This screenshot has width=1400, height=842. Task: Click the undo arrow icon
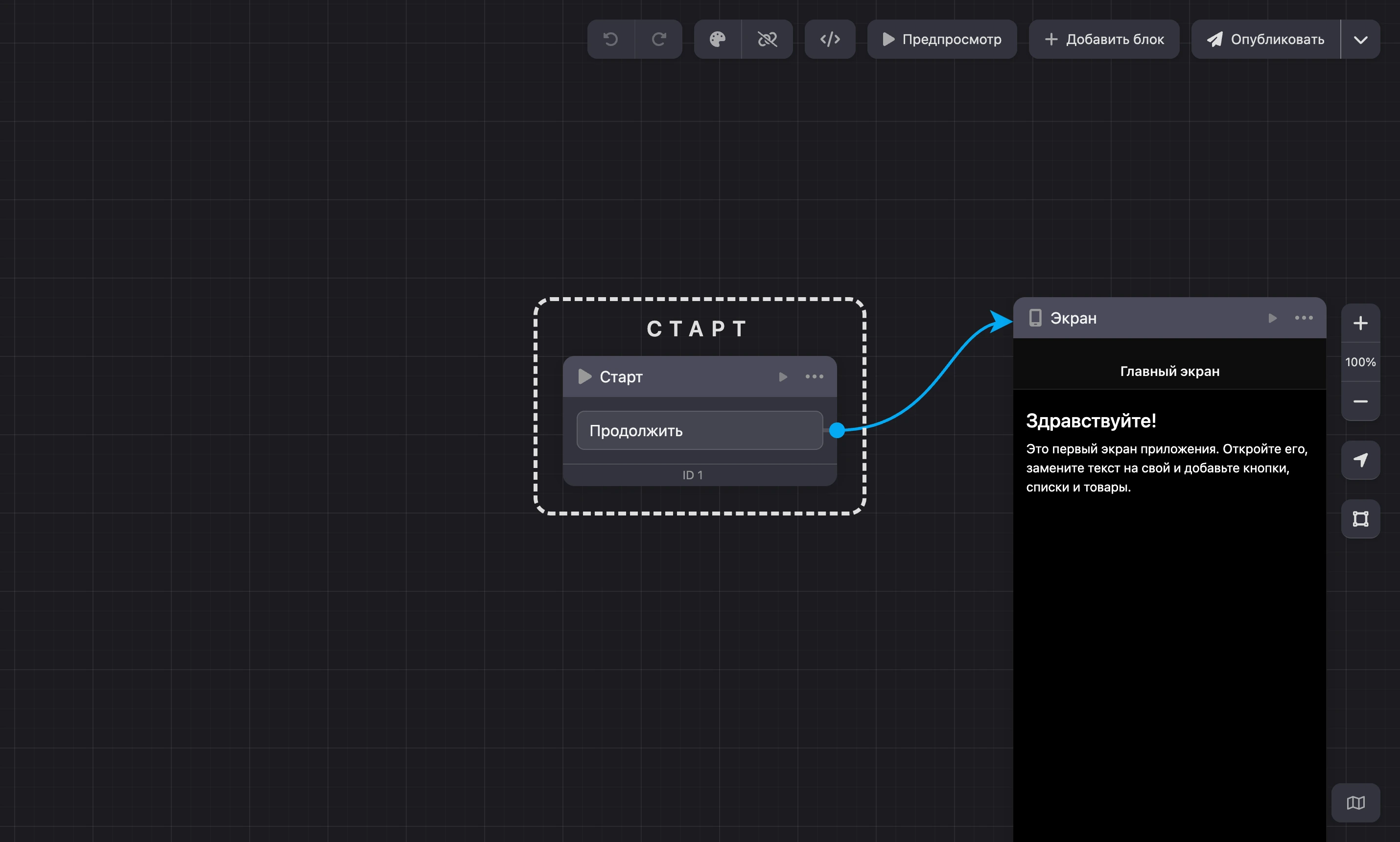[610, 39]
